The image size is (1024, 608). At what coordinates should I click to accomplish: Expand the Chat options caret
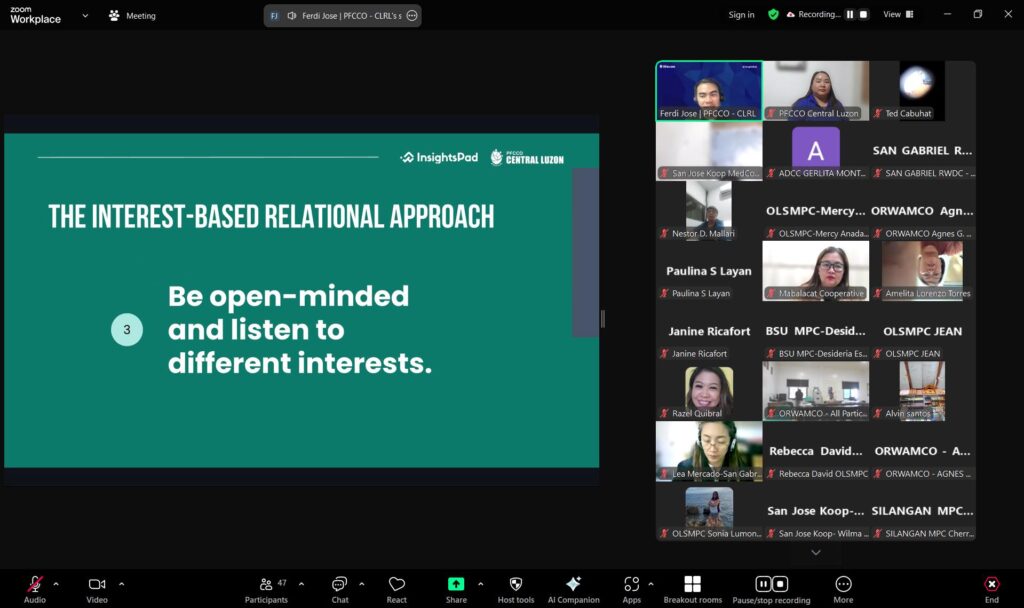coord(361,584)
